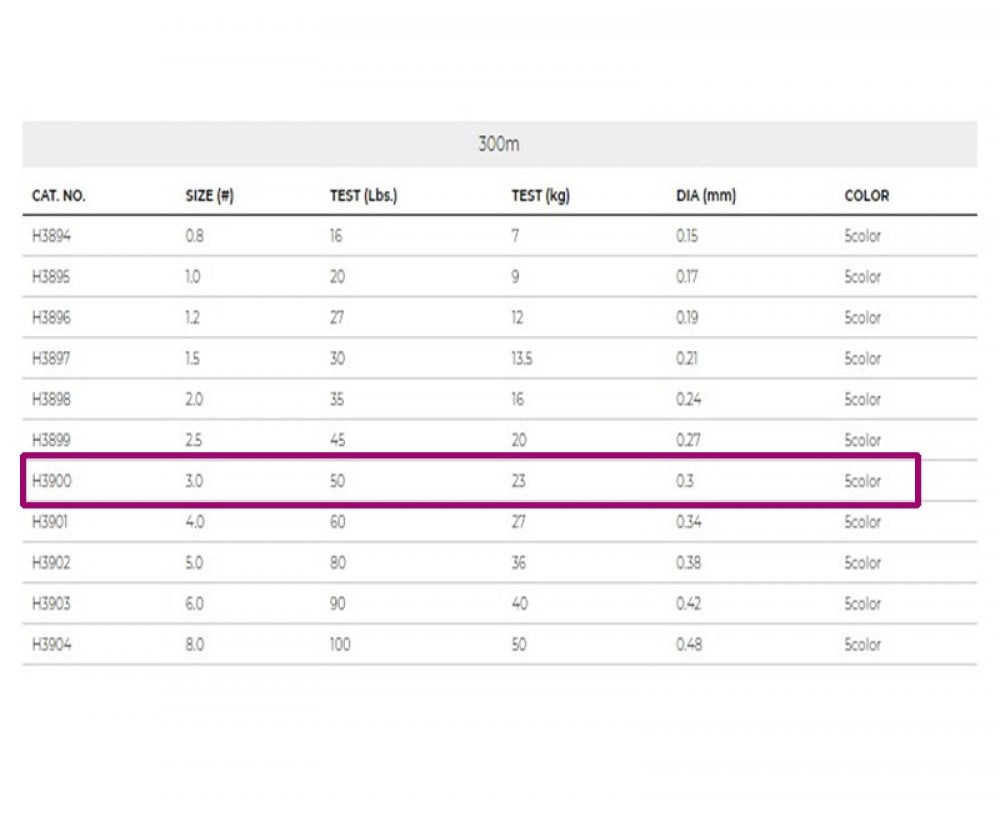Select catalog number H3904
Image resolution: width=1000 pixels, height=837 pixels.
(52, 645)
